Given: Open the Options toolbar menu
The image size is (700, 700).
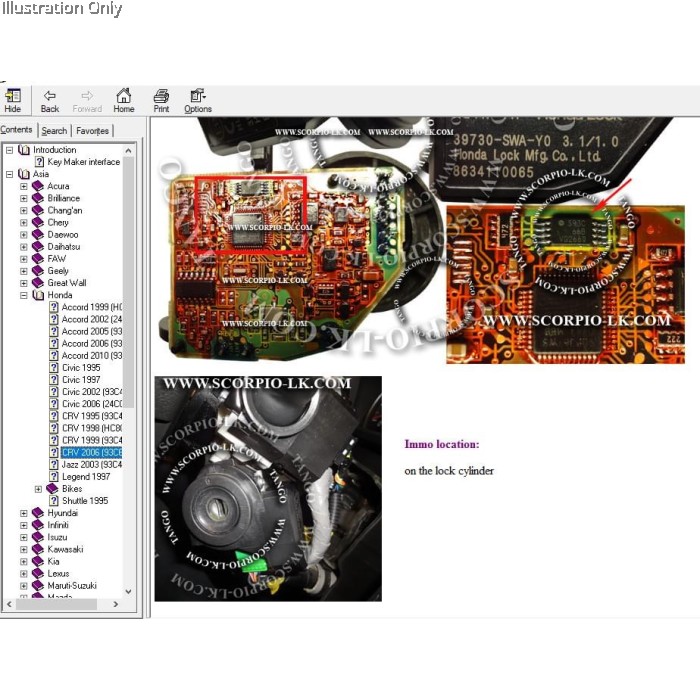Looking at the screenshot, I should (x=198, y=97).
